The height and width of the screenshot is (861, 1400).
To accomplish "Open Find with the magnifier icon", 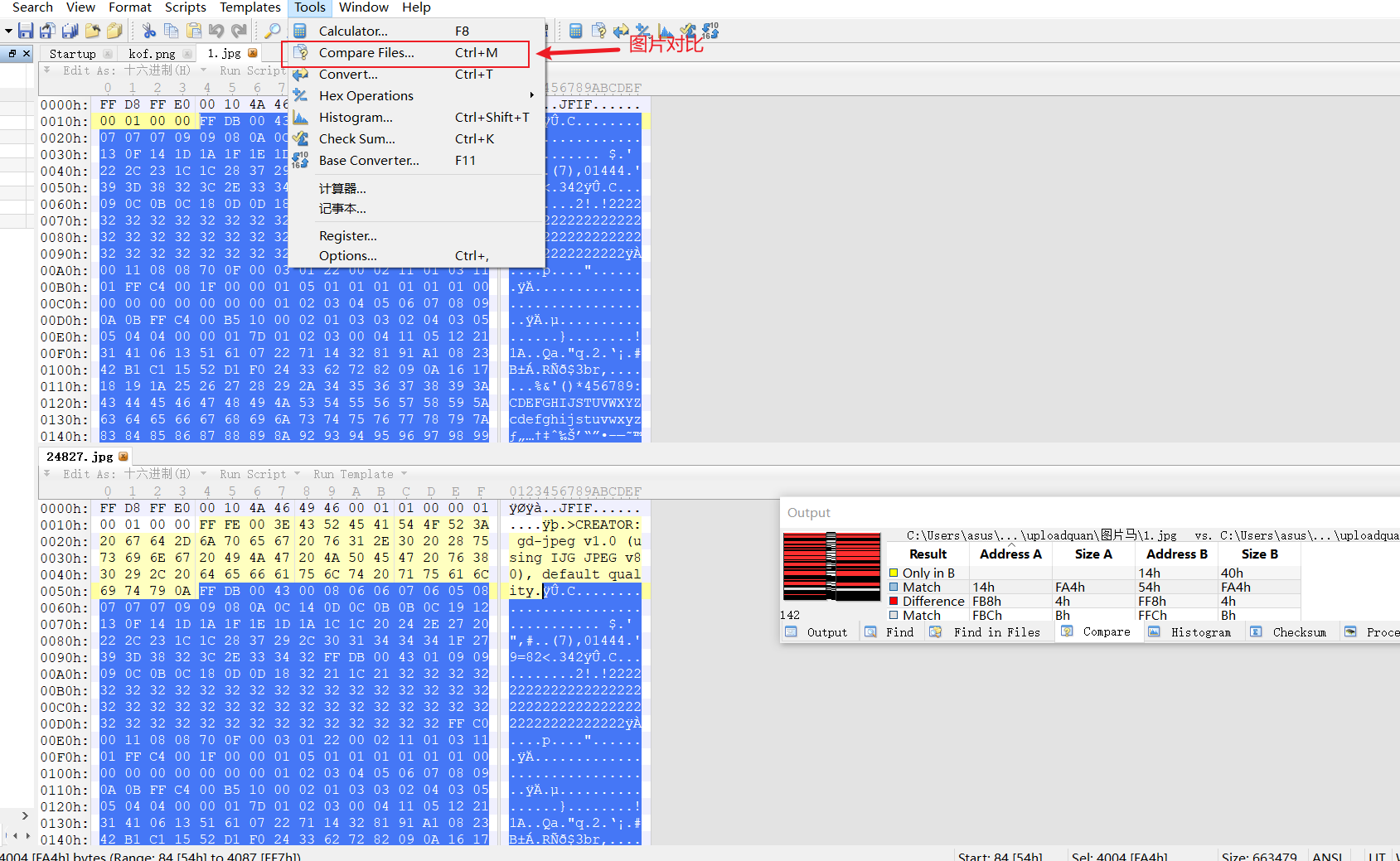I will coord(272,31).
